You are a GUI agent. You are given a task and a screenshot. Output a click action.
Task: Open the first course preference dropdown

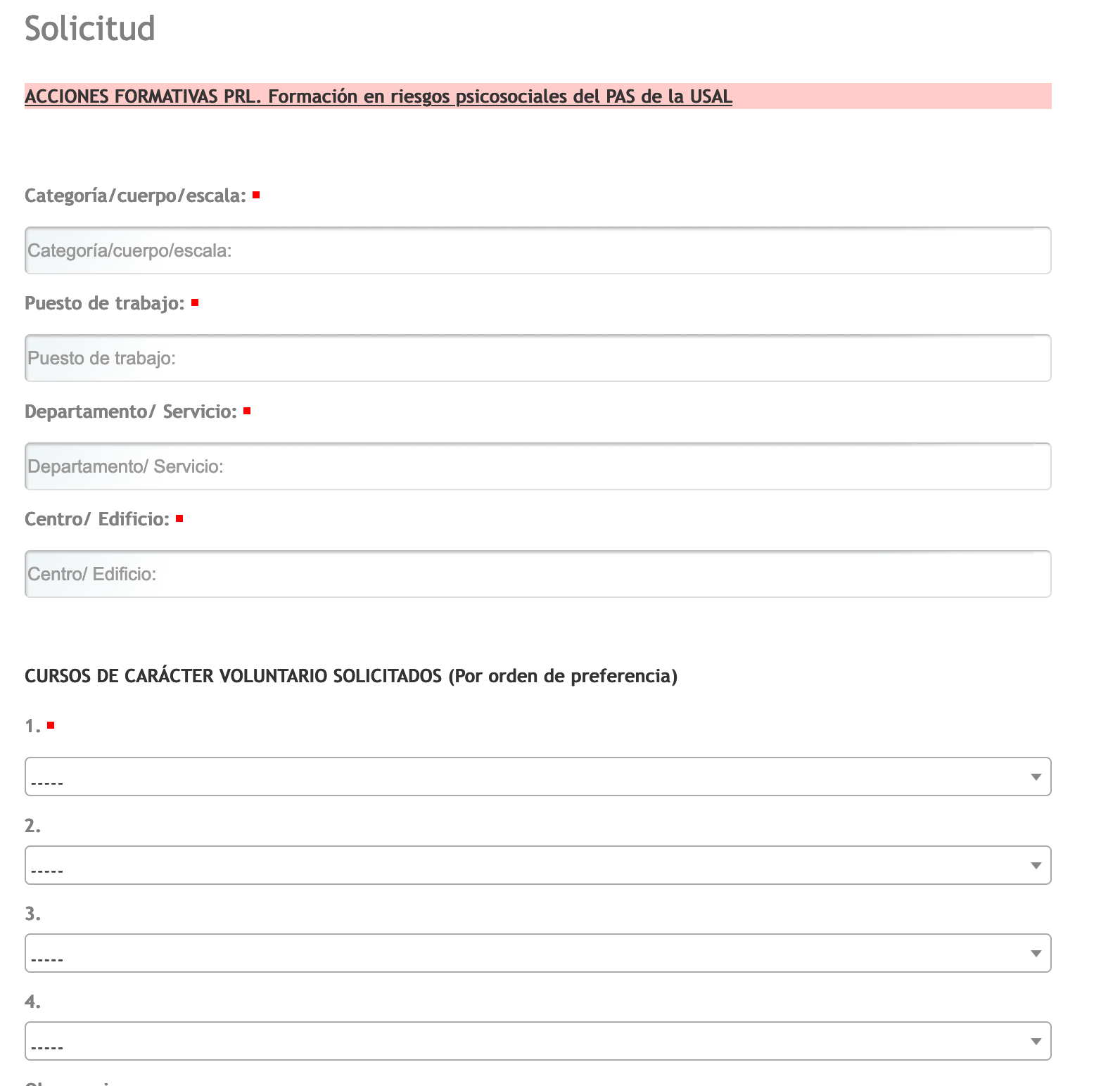click(x=537, y=777)
